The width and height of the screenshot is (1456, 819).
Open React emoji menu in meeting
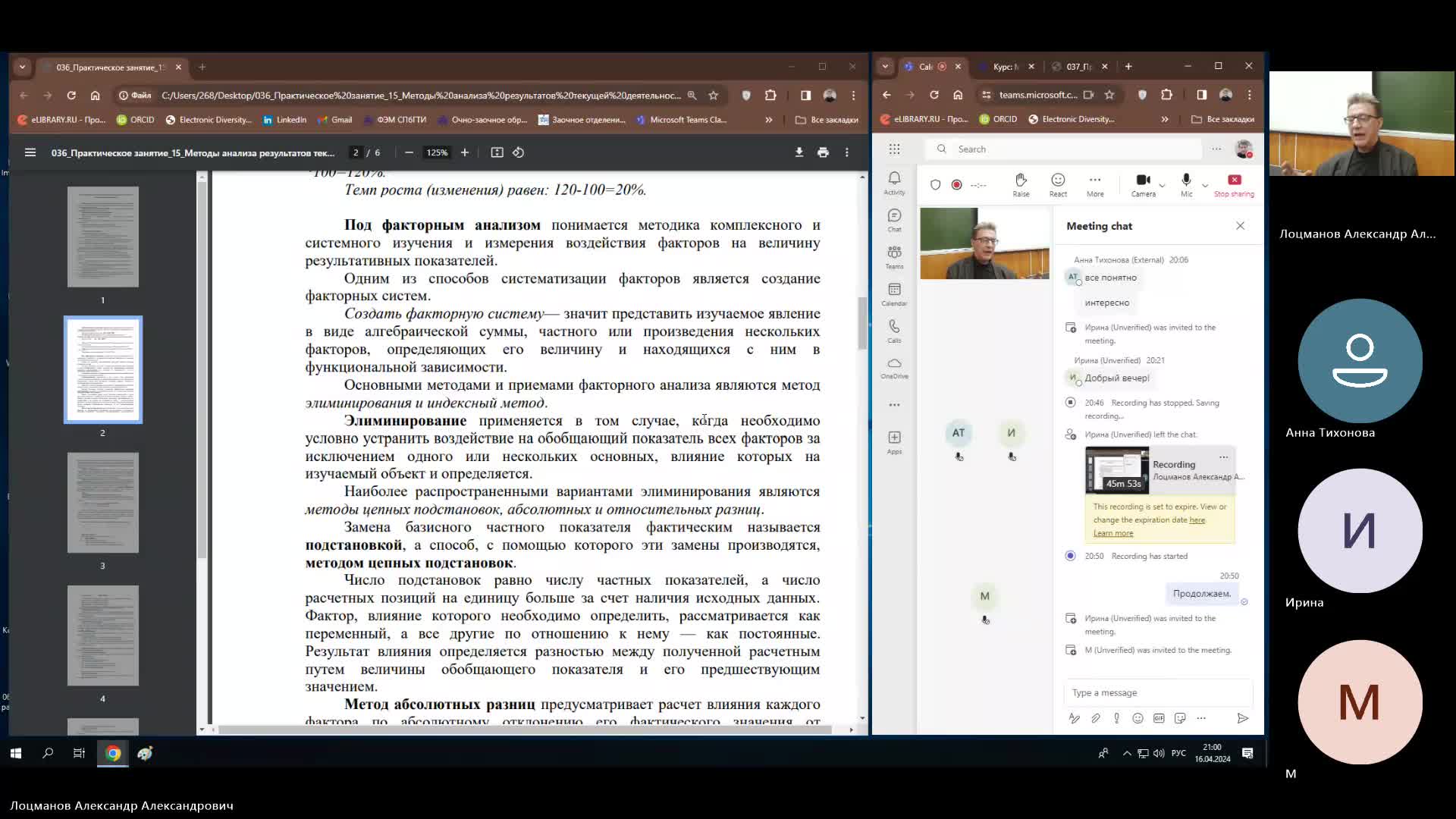(x=1058, y=184)
